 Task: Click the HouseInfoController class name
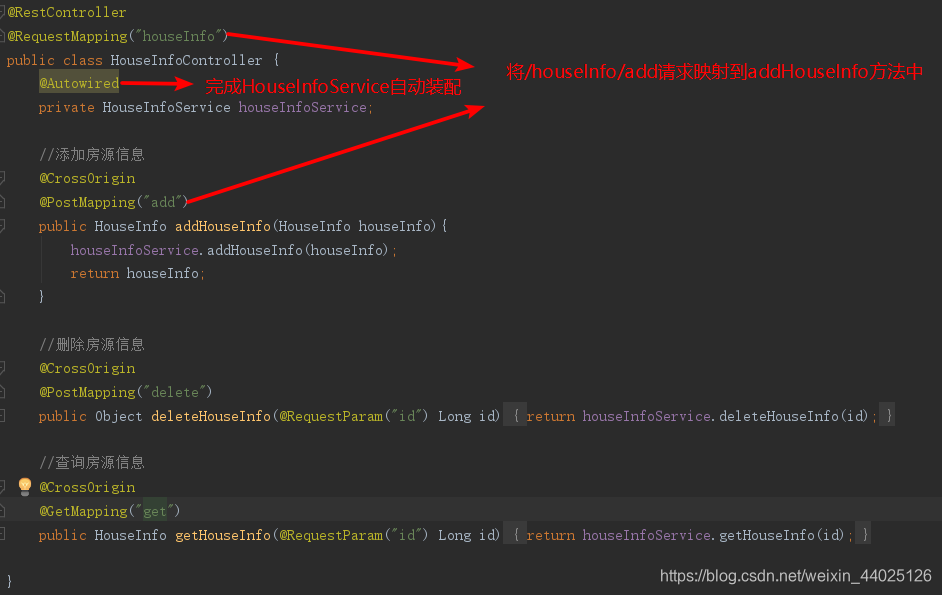pos(186,60)
